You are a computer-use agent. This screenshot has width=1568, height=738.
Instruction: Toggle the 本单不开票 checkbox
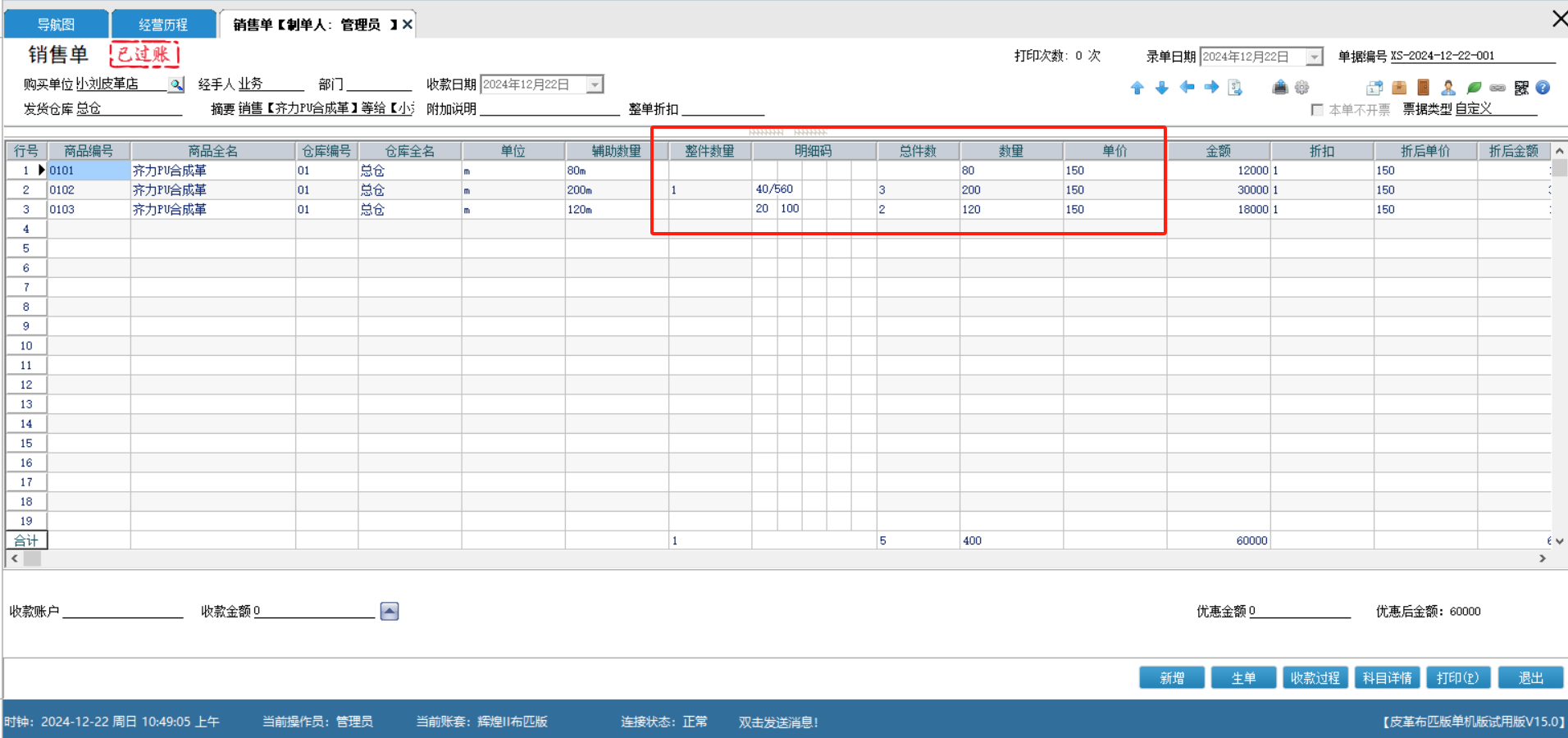click(1317, 110)
